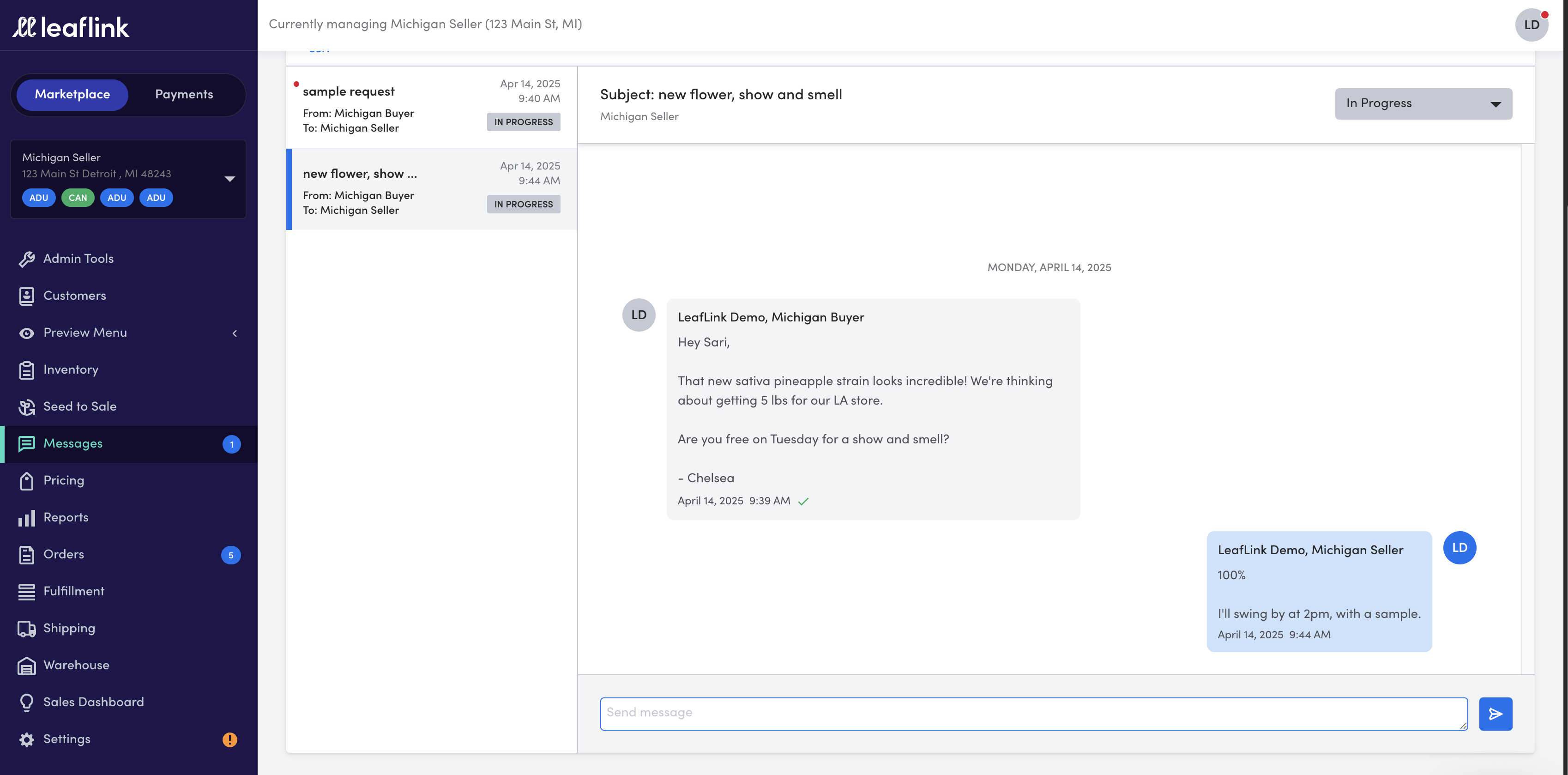This screenshot has width=1568, height=775.
Task: Click the leaflink logo
Action: (71, 27)
